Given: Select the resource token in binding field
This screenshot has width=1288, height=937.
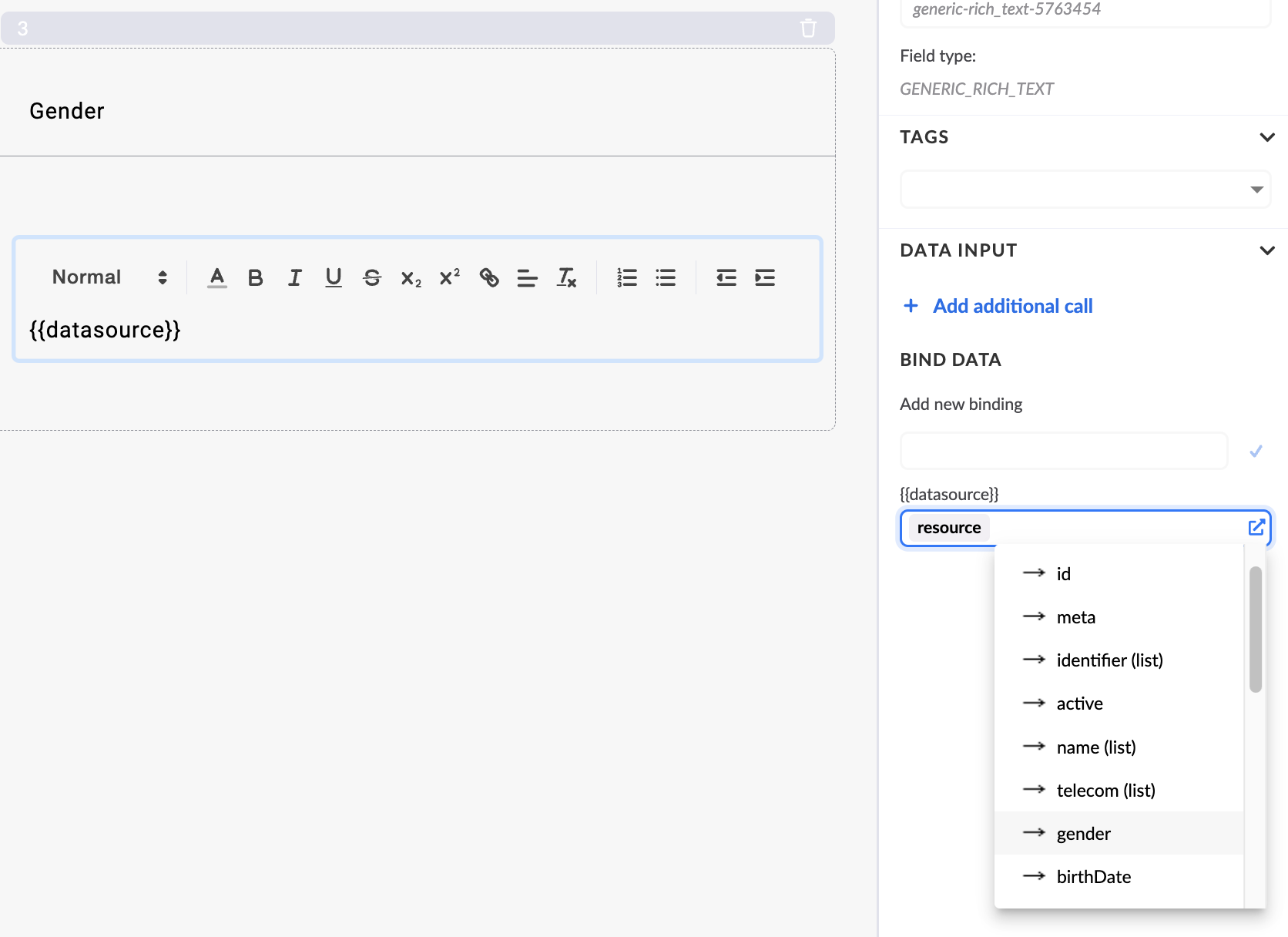Looking at the screenshot, I should point(949,528).
